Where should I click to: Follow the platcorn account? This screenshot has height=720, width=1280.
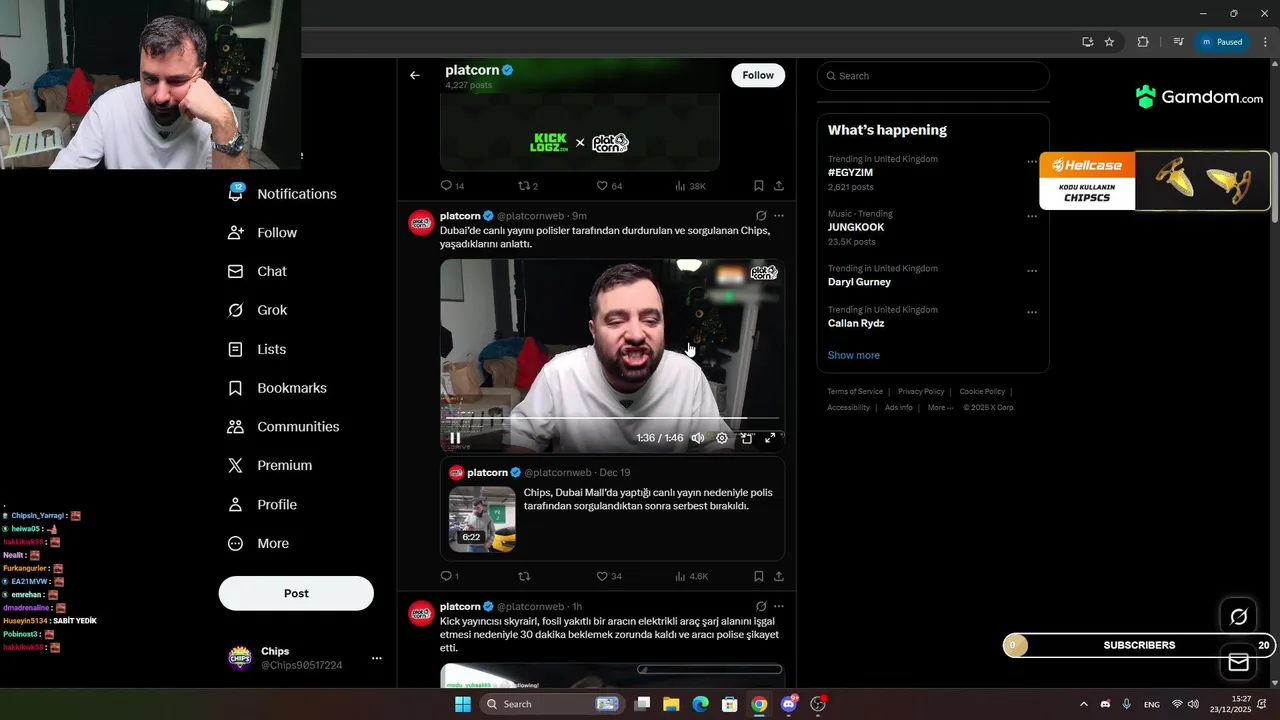click(758, 75)
